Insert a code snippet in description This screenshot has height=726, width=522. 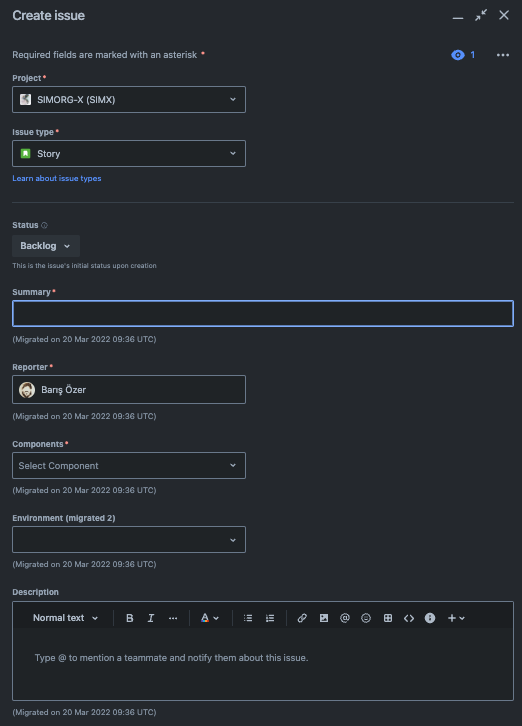click(x=409, y=618)
